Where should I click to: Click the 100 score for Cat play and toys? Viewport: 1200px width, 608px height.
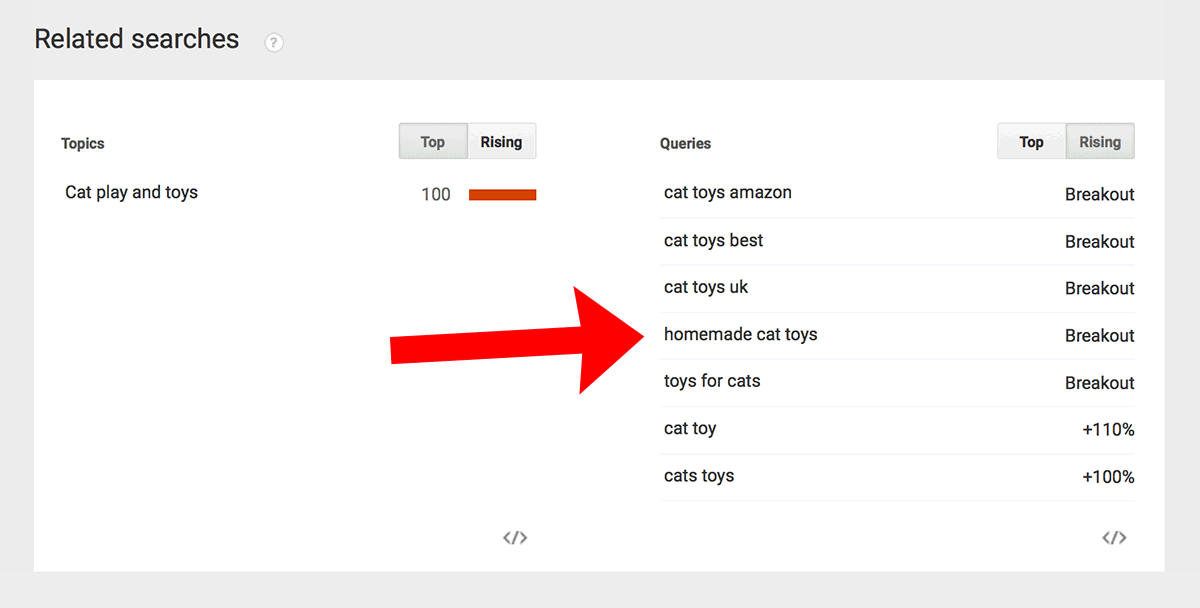436,194
